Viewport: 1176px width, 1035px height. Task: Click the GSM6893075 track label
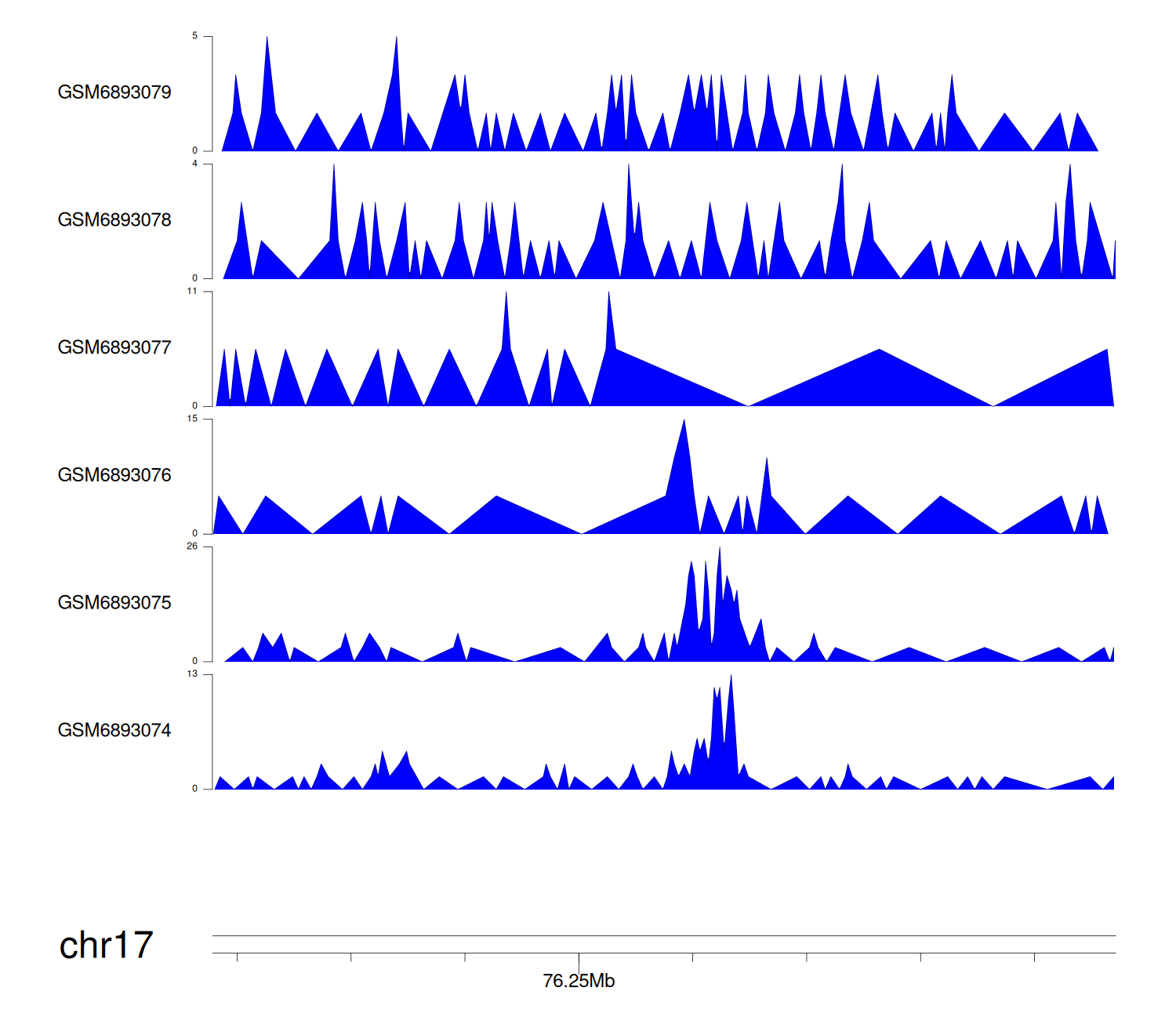tap(114, 603)
